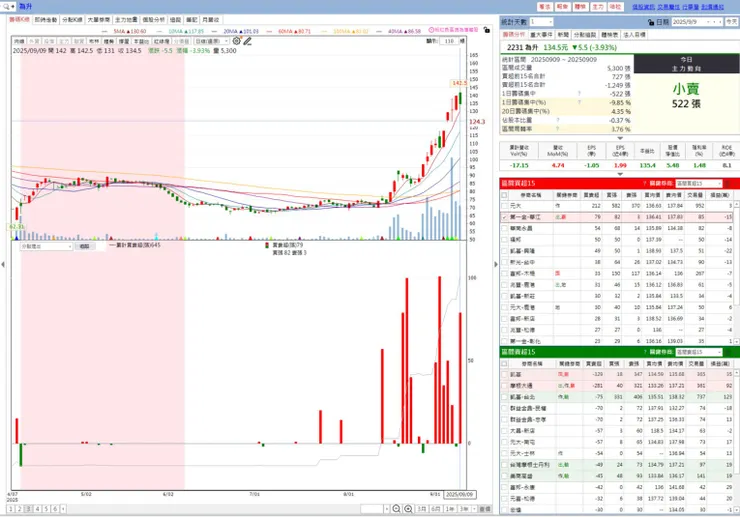The image size is (740, 517).
Task: Click help icon beside 佔股本比重
Action: tap(557, 120)
